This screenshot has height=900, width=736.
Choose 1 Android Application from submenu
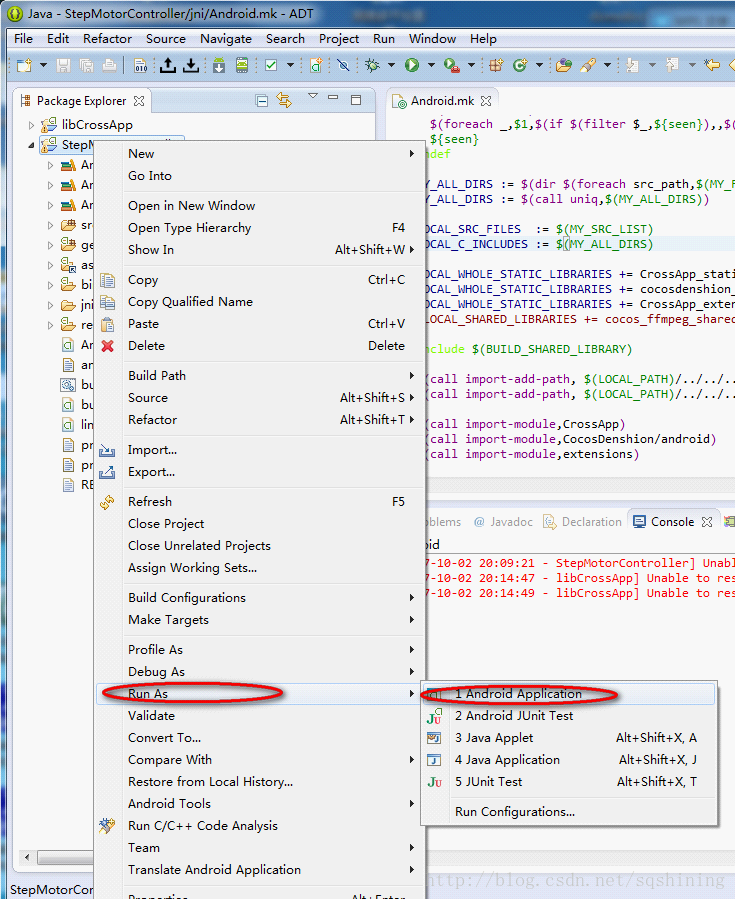(x=518, y=694)
